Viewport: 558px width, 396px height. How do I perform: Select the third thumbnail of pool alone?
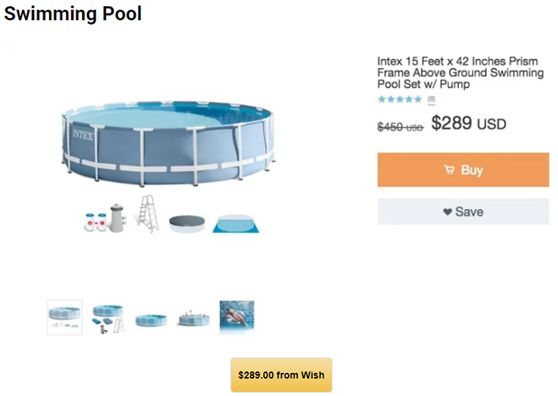(x=151, y=320)
